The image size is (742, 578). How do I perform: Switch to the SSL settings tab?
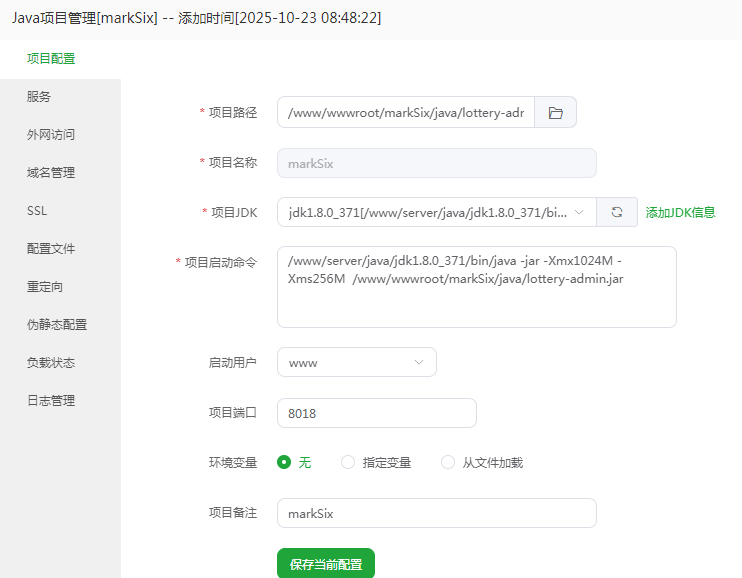click(37, 211)
